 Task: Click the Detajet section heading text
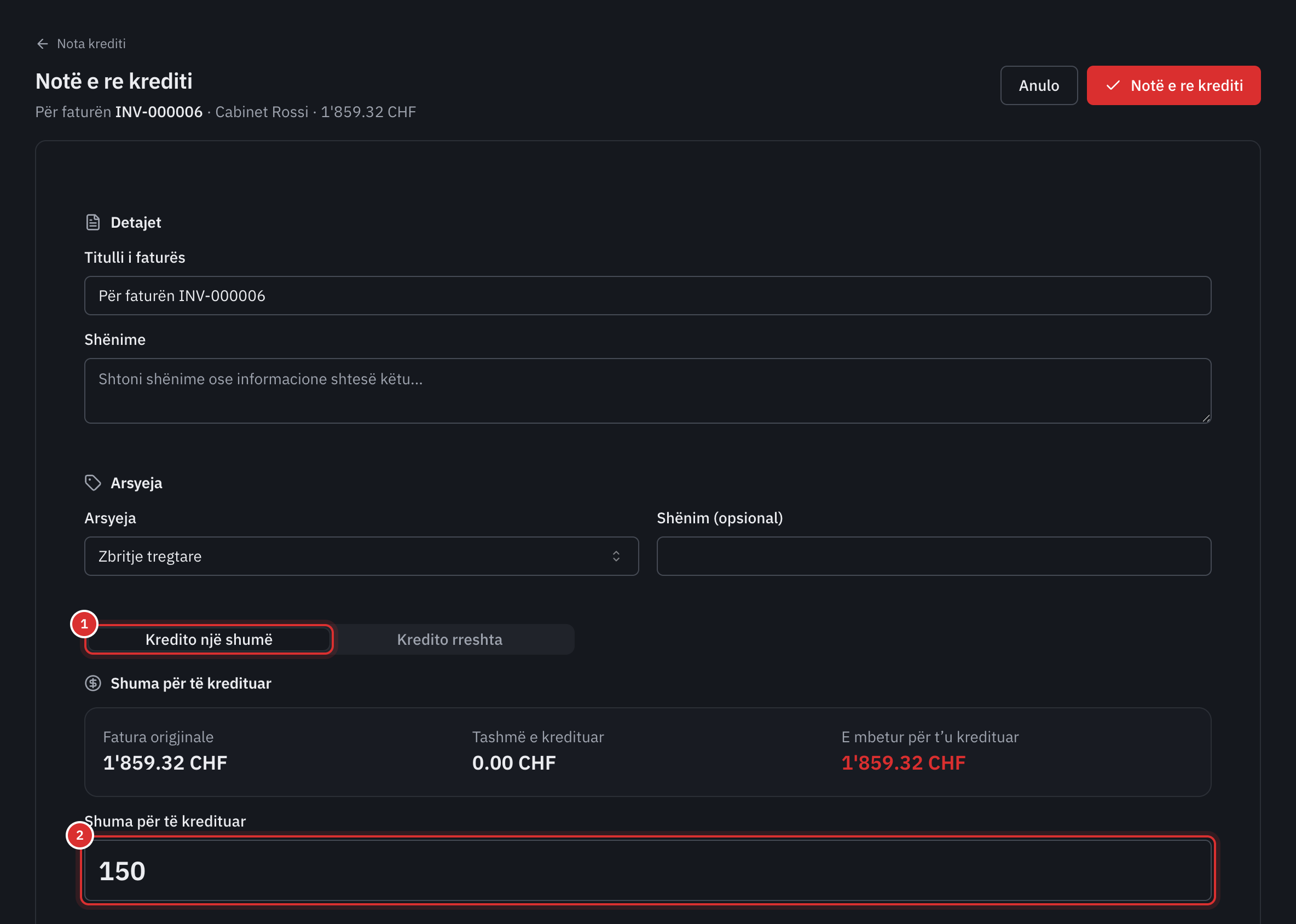pyautogui.click(x=135, y=222)
